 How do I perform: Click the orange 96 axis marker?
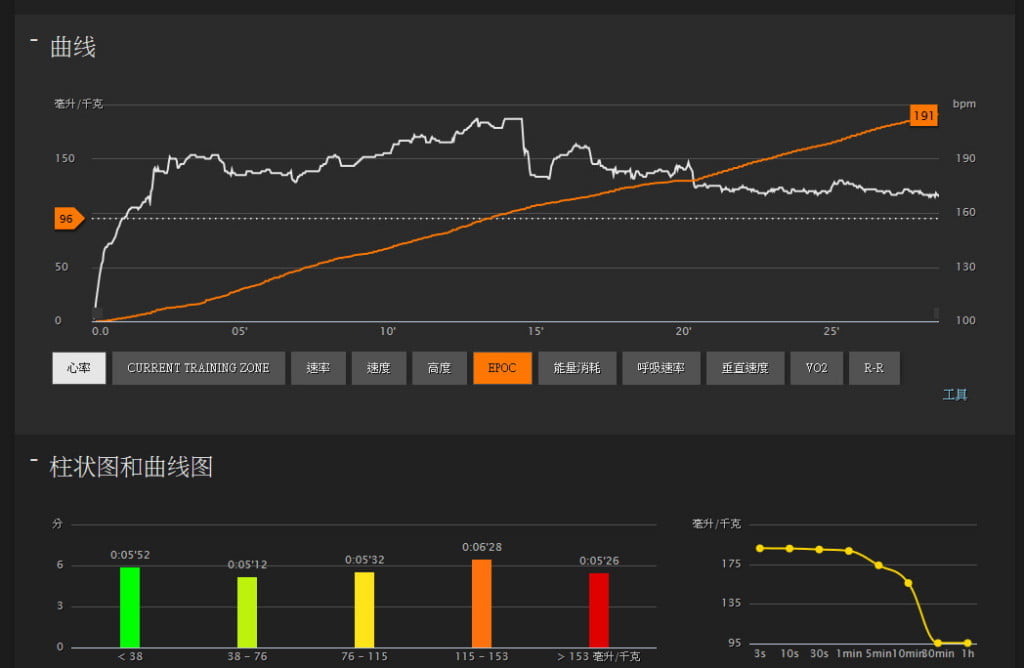coord(67,219)
